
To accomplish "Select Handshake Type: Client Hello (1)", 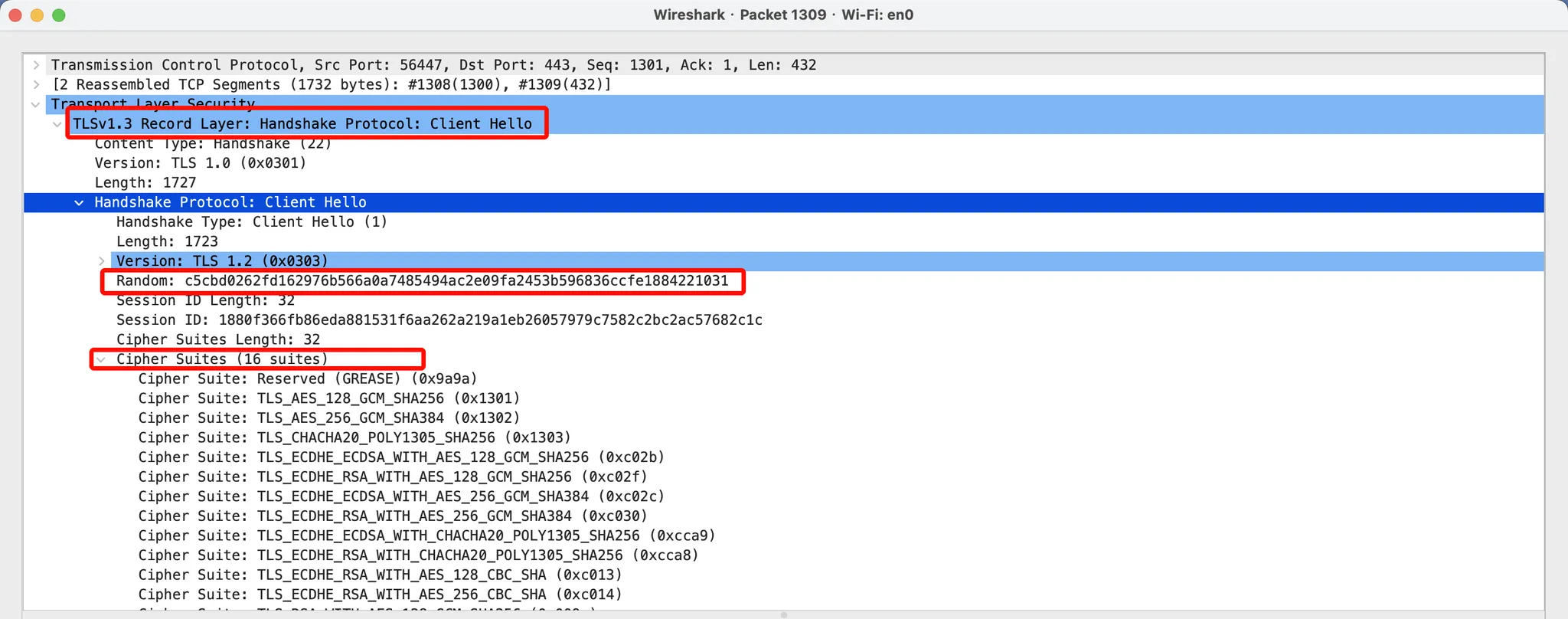I will click(252, 221).
